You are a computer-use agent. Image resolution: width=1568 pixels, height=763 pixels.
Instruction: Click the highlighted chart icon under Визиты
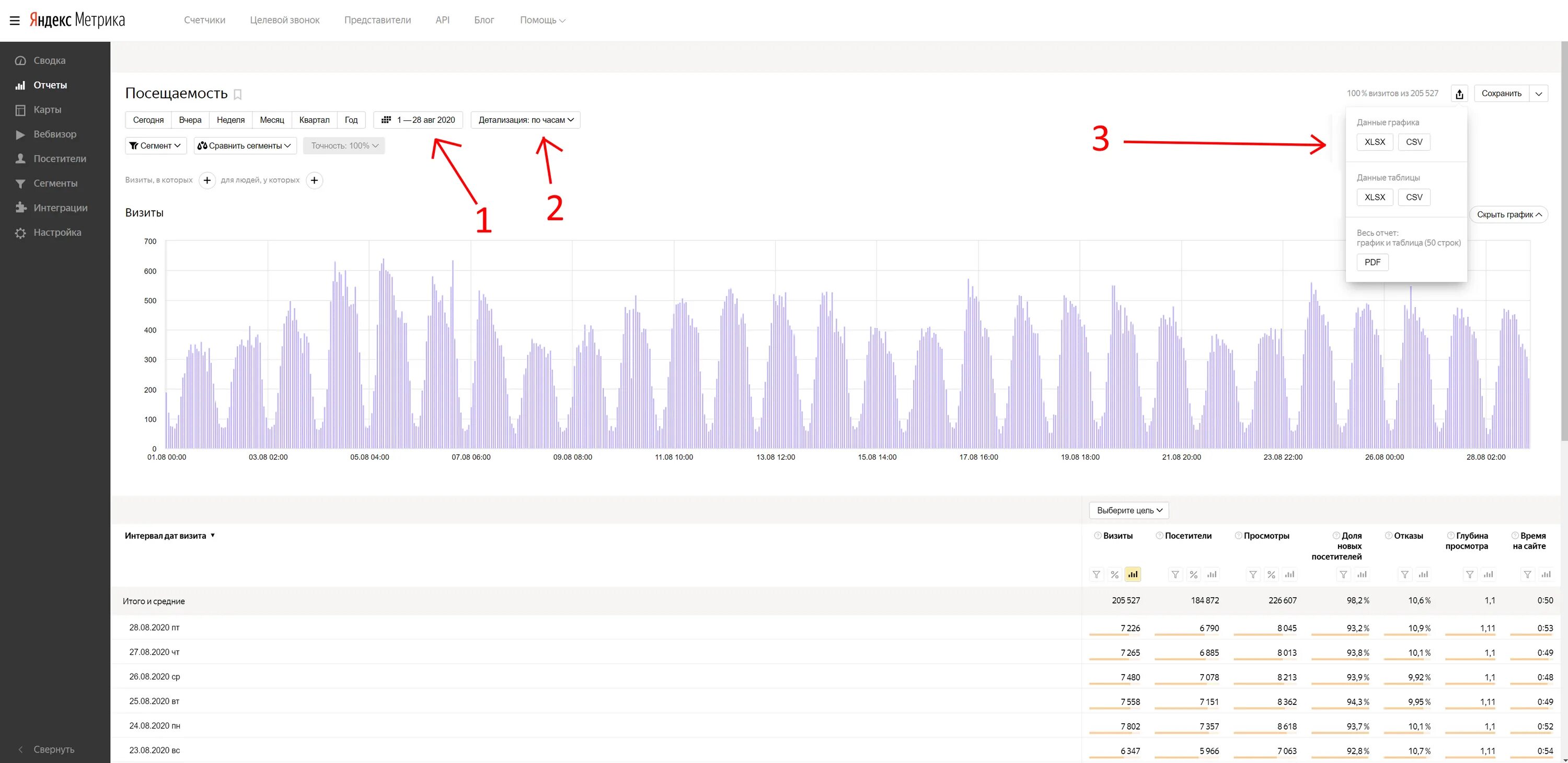(x=1132, y=574)
